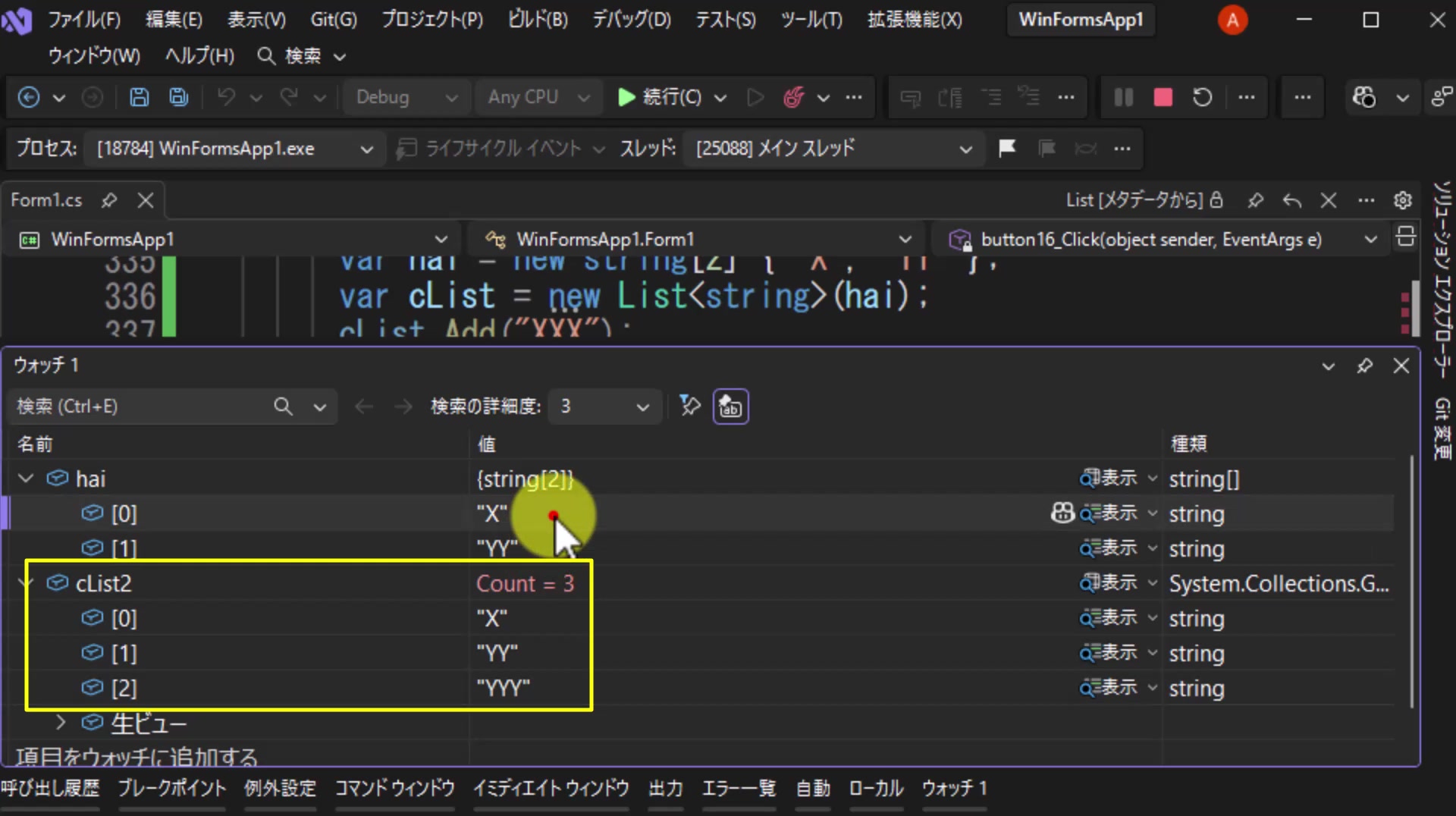This screenshot has height=816, width=1456.
Task: Toggle the text visualizer button in Watch
Action: click(730, 406)
